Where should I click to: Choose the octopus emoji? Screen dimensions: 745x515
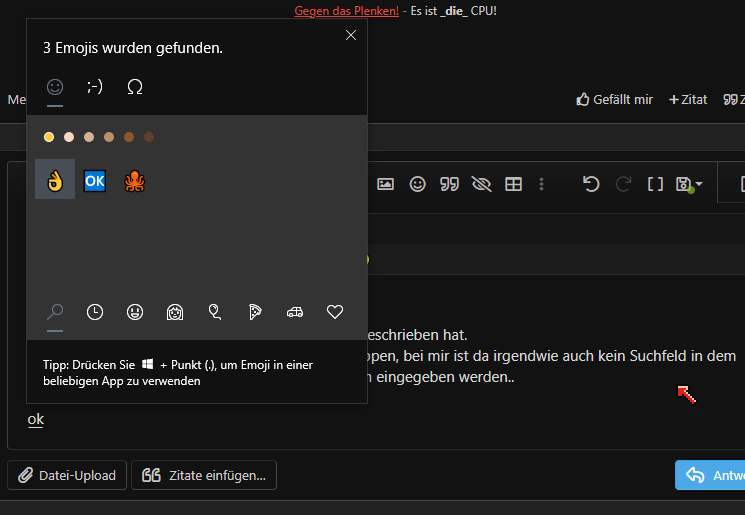pos(135,180)
